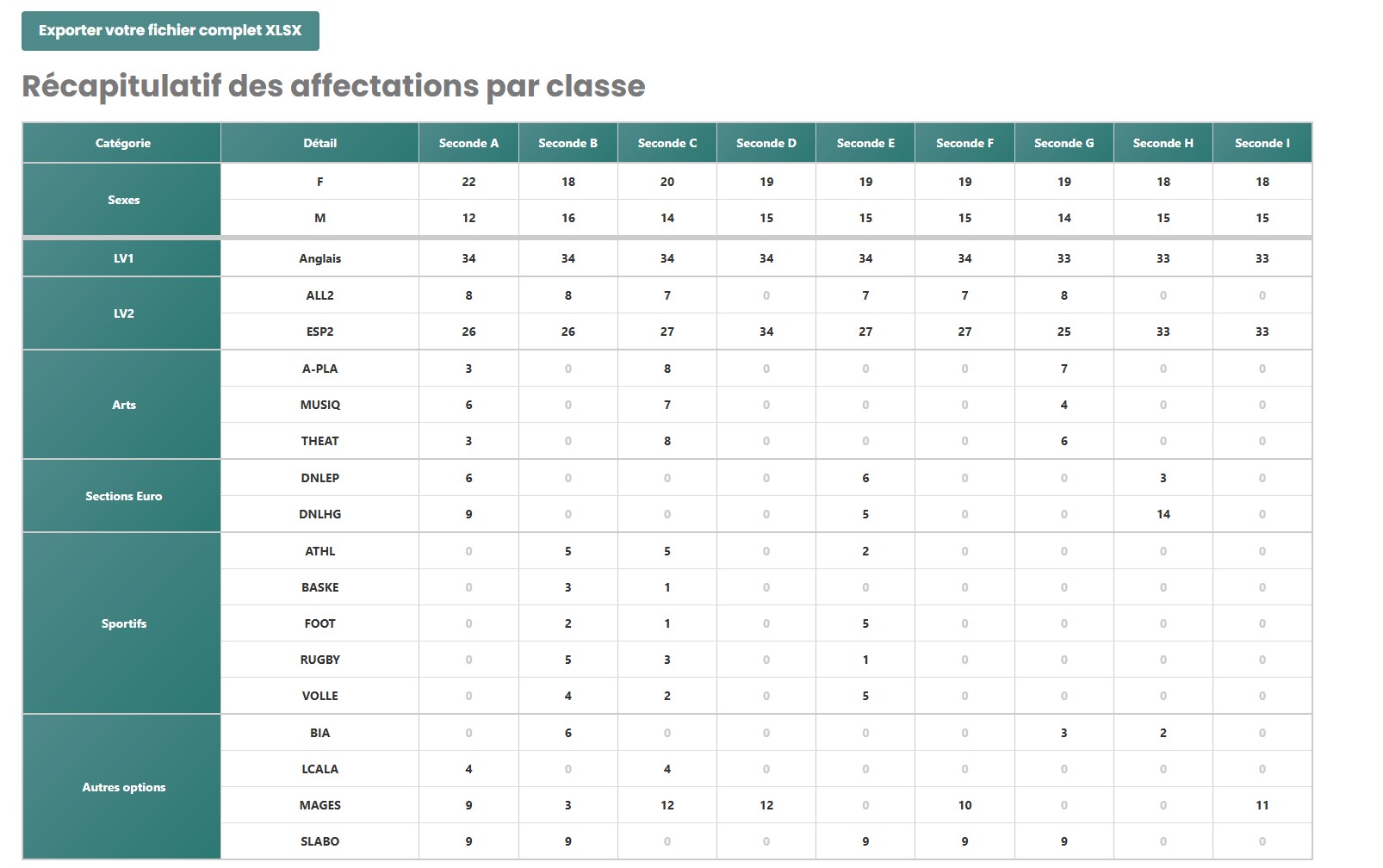Click the Seconde I column header
1383x868 pixels.
tap(1262, 143)
